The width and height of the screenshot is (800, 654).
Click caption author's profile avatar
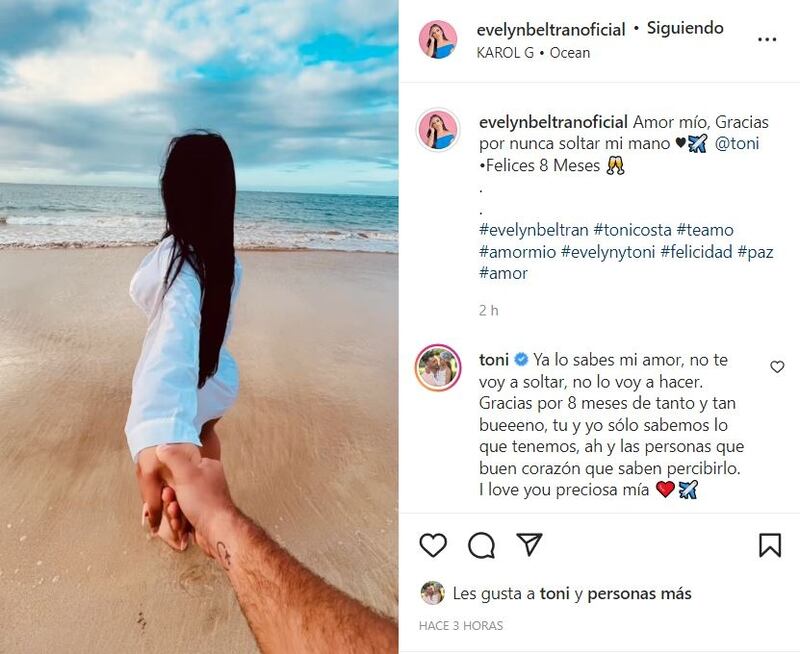(x=438, y=130)
